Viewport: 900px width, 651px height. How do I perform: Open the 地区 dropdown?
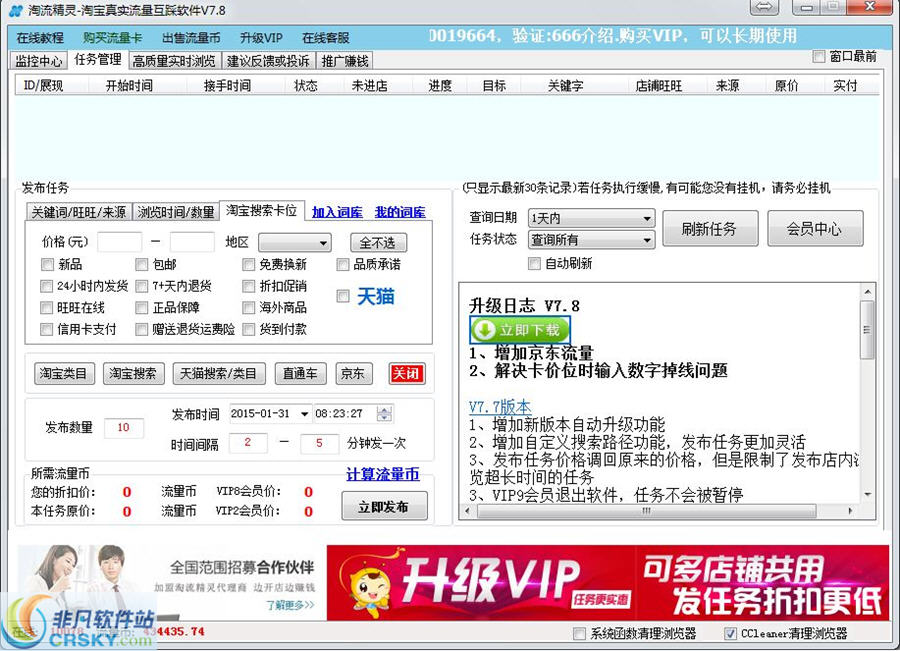click(x=295, y=243)
